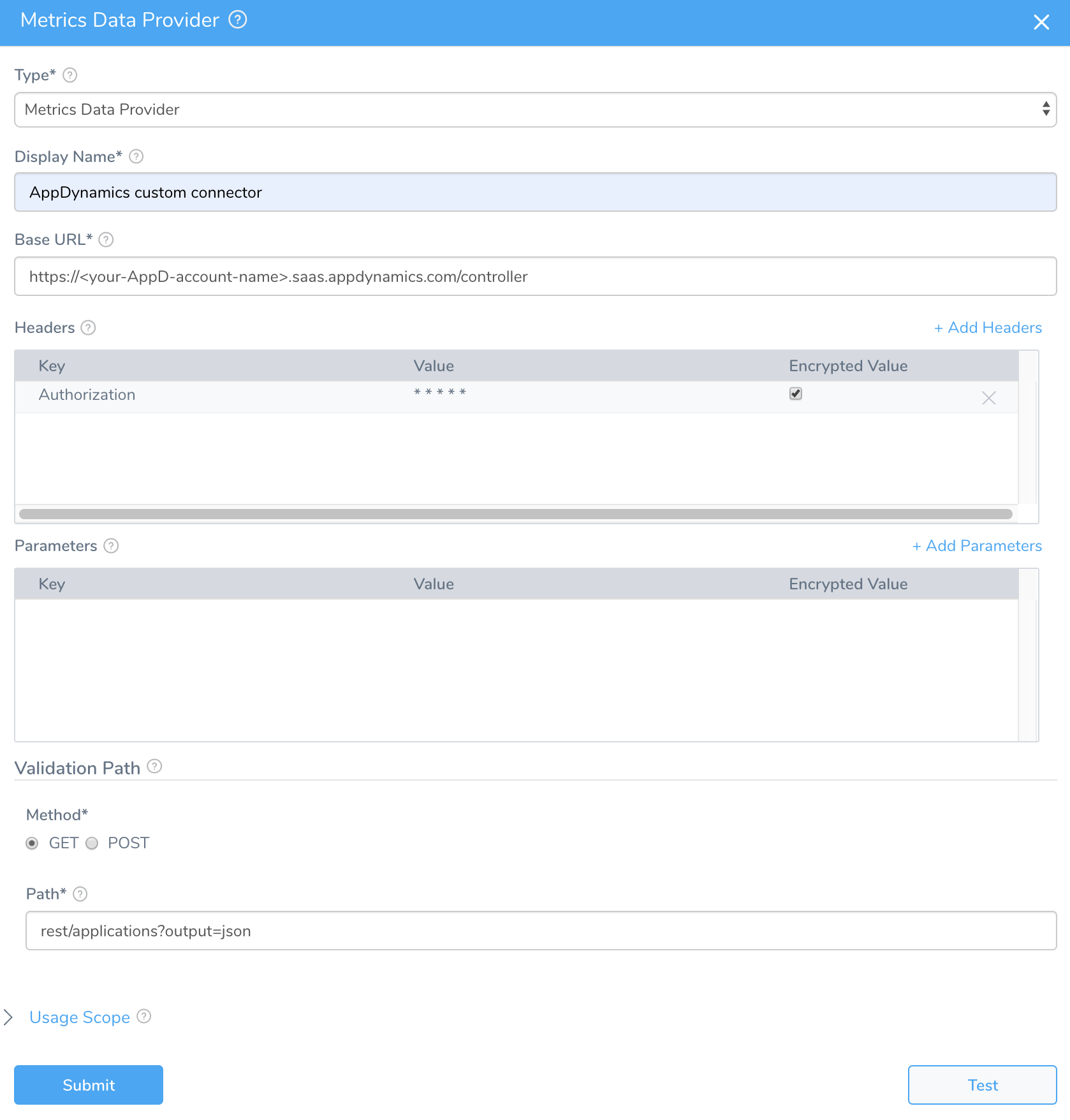Click help icon next to Base URL
Viewport: 1070px width, 1120px height.
coord(106,240)
